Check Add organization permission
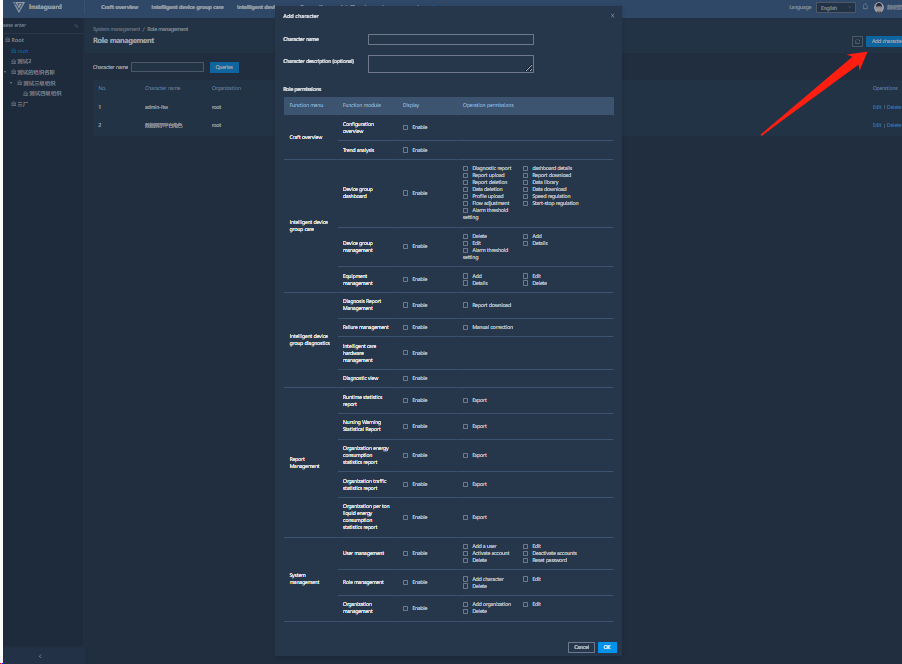This screenshot has height=664, width=902. coord(465,605)
